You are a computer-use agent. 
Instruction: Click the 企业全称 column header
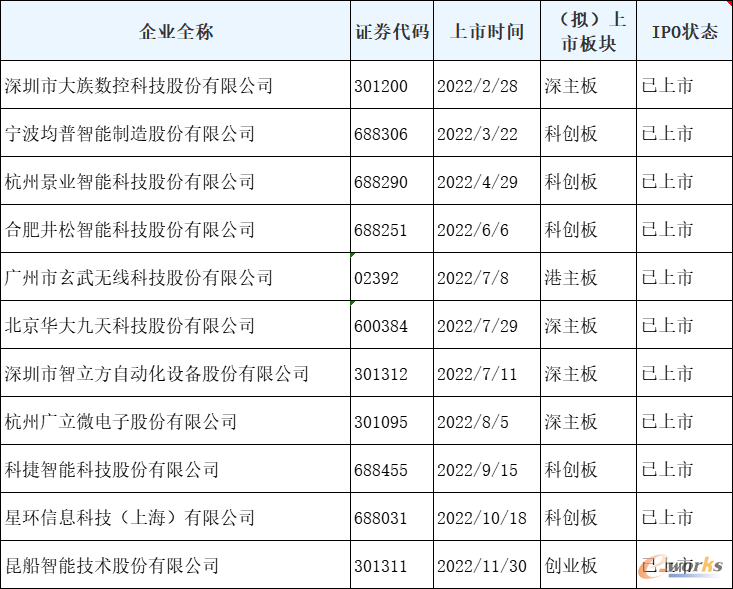pos(176,31)
